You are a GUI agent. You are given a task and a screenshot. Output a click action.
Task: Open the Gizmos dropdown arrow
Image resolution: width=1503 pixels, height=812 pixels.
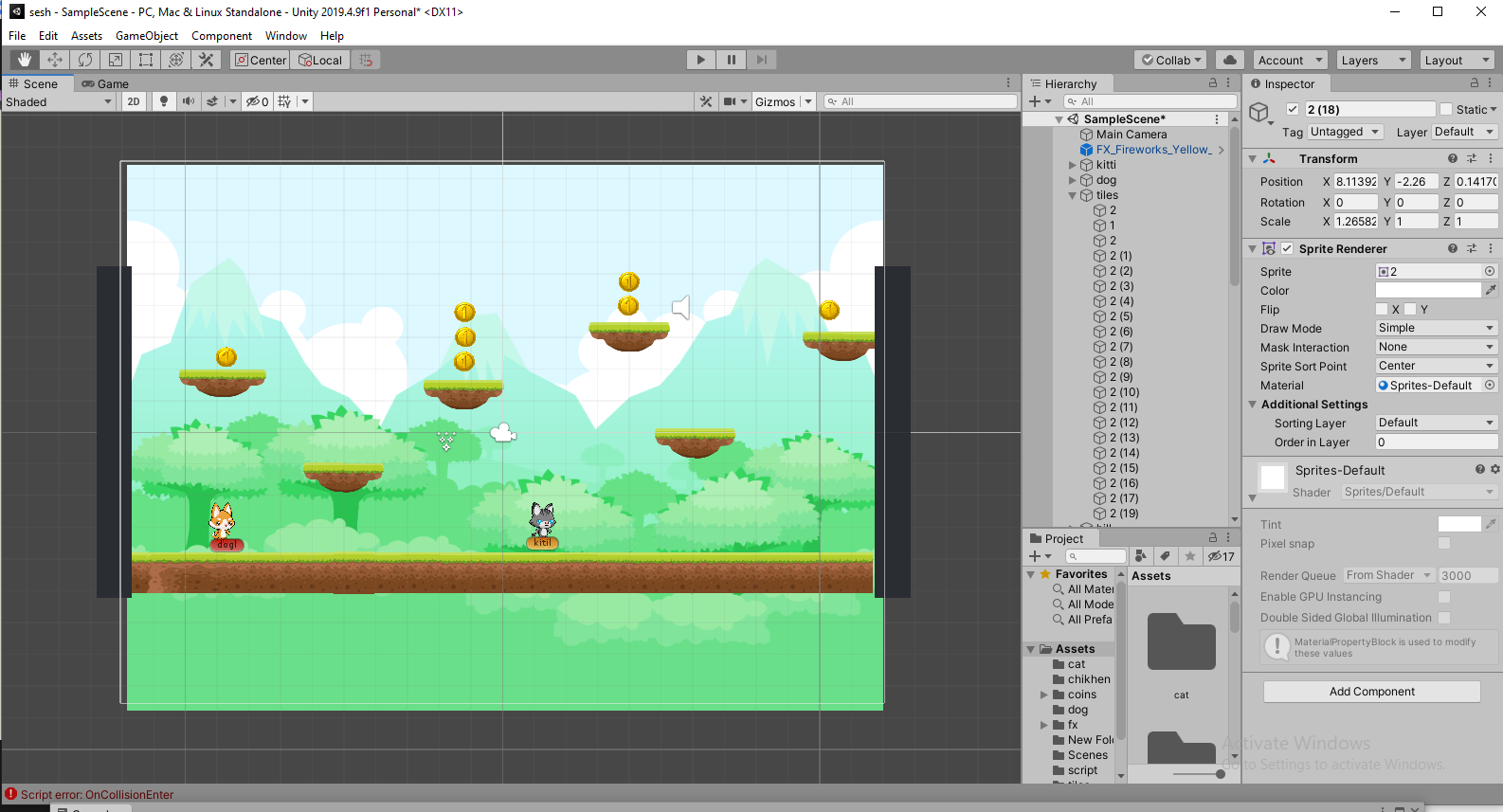click(808, 101)
